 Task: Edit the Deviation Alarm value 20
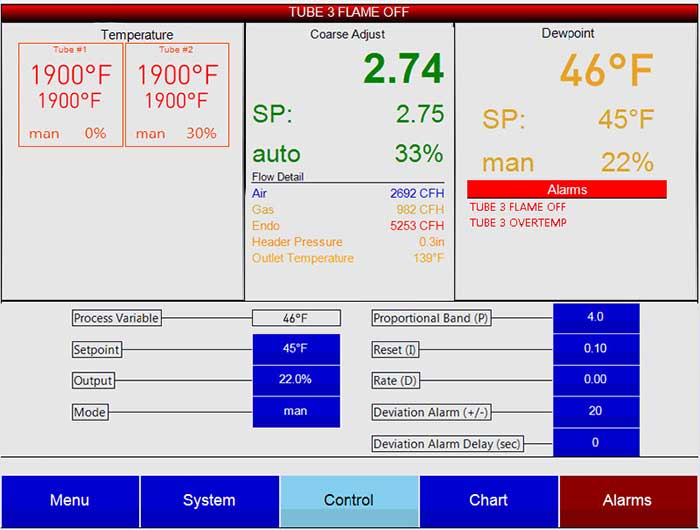click(x=596, y=412)
